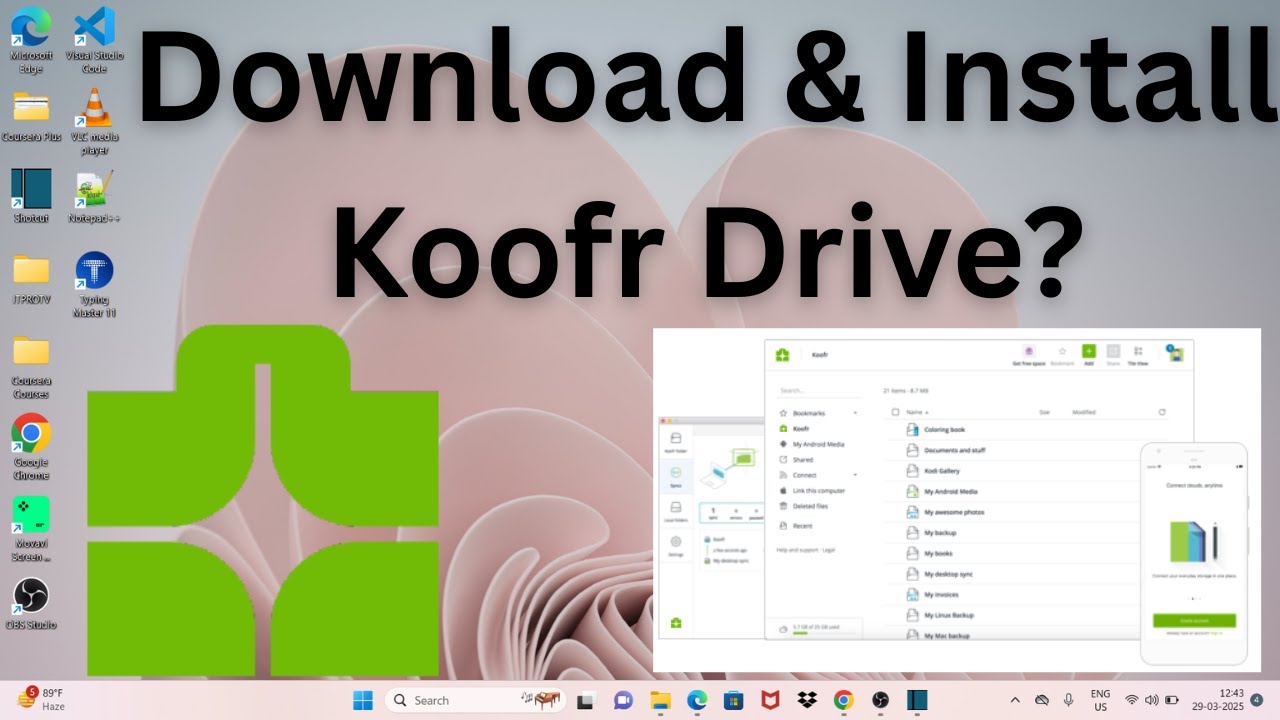The height and width of the screenshot is (720, 1280).
Task: Expand the hidden system tray icons chevron
Action: [1015, 700]
